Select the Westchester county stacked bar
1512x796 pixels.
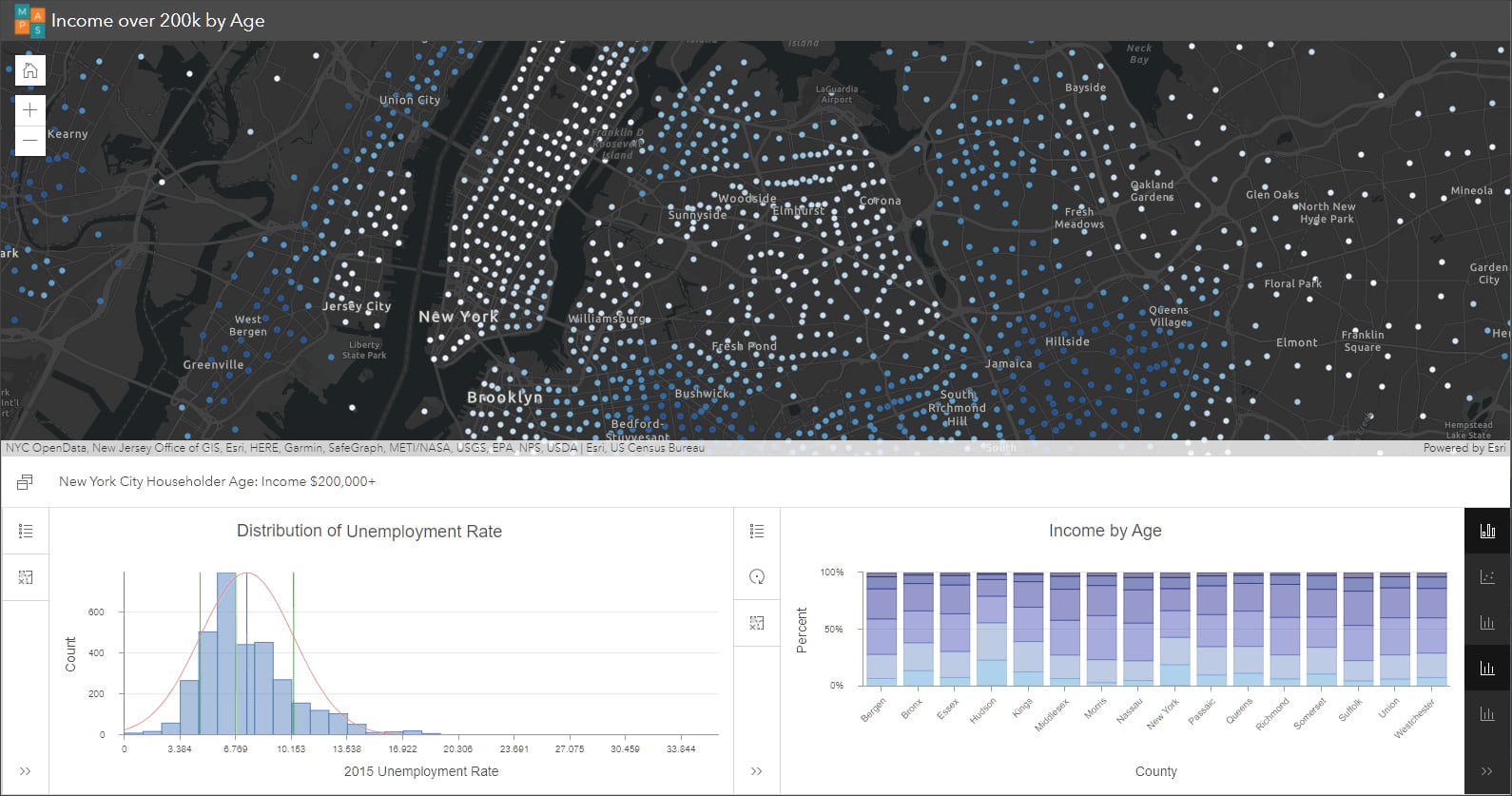[1432, 629]
